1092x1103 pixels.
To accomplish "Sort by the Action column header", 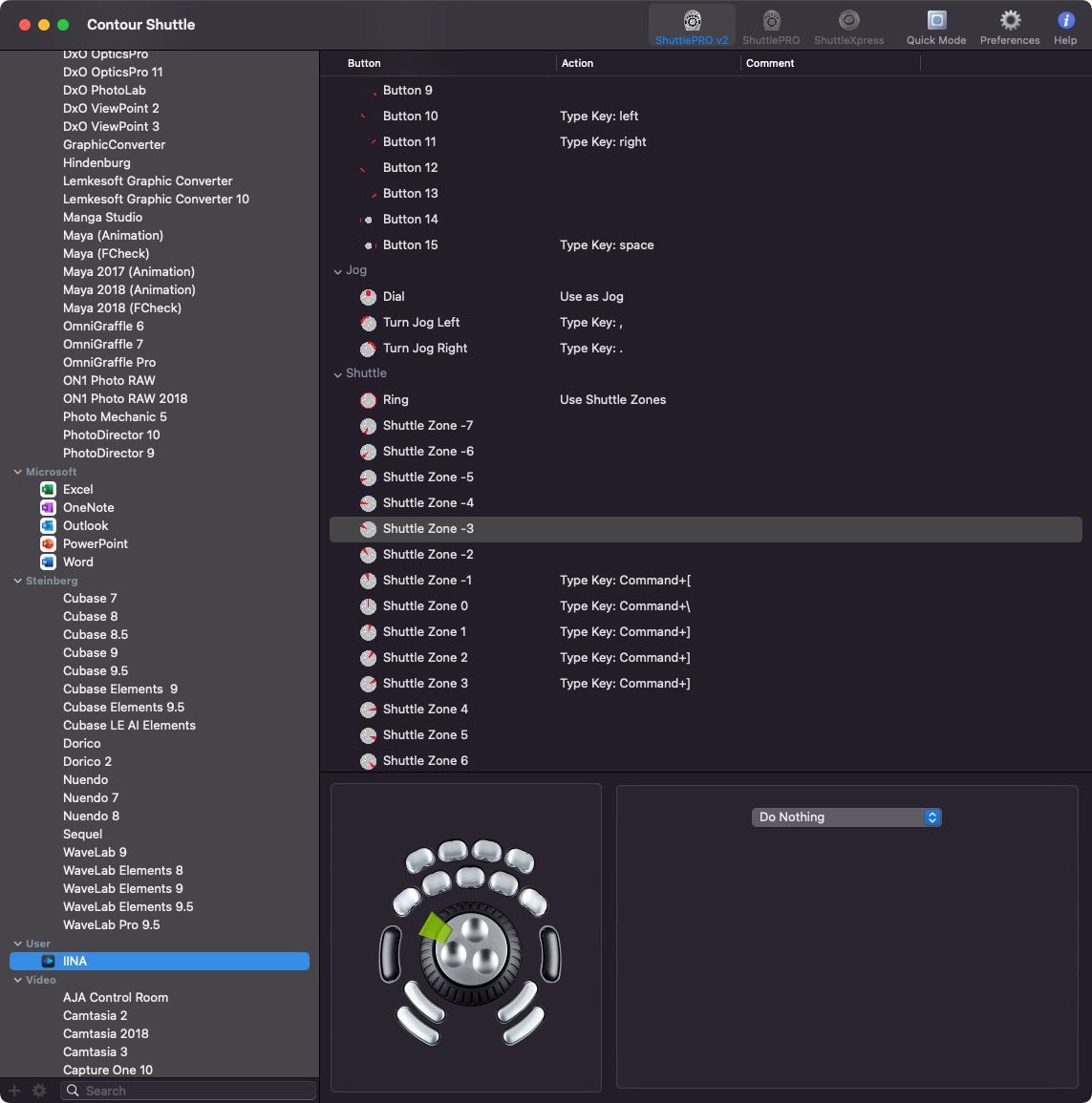I will pos(577,63).
